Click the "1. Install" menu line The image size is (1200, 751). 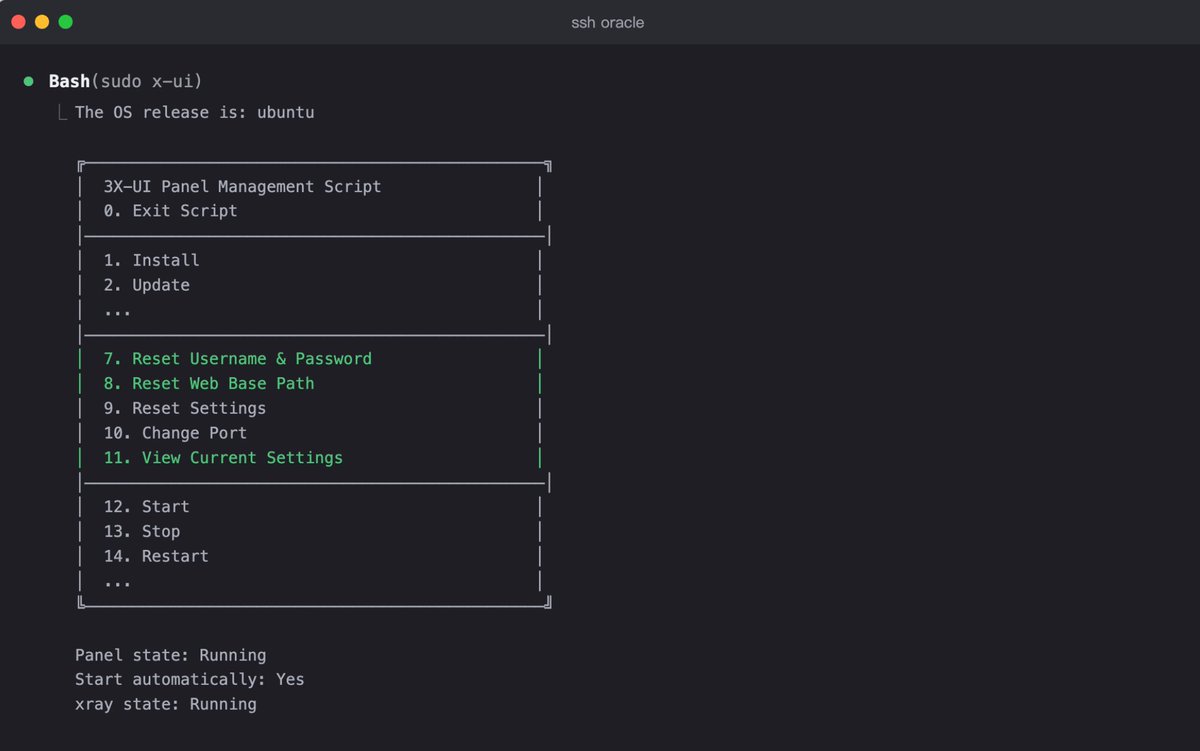point(151,260)
